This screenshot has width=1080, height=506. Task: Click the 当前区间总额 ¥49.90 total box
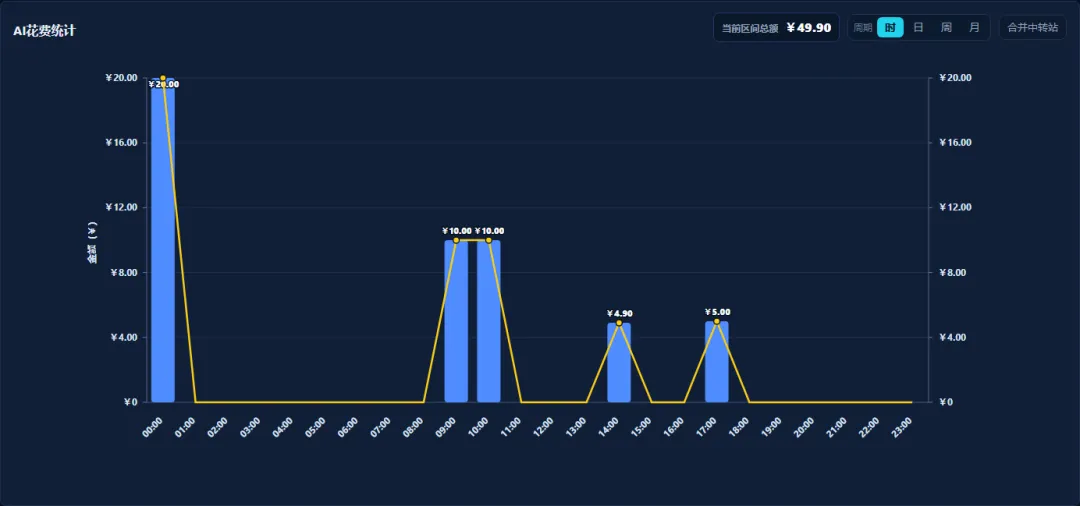point(776,28)
